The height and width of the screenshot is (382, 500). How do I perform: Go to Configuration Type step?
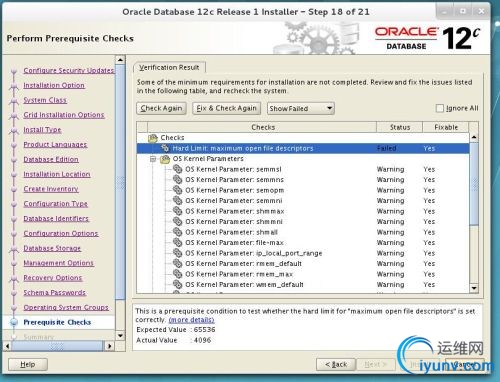click(x=56, y=204)
